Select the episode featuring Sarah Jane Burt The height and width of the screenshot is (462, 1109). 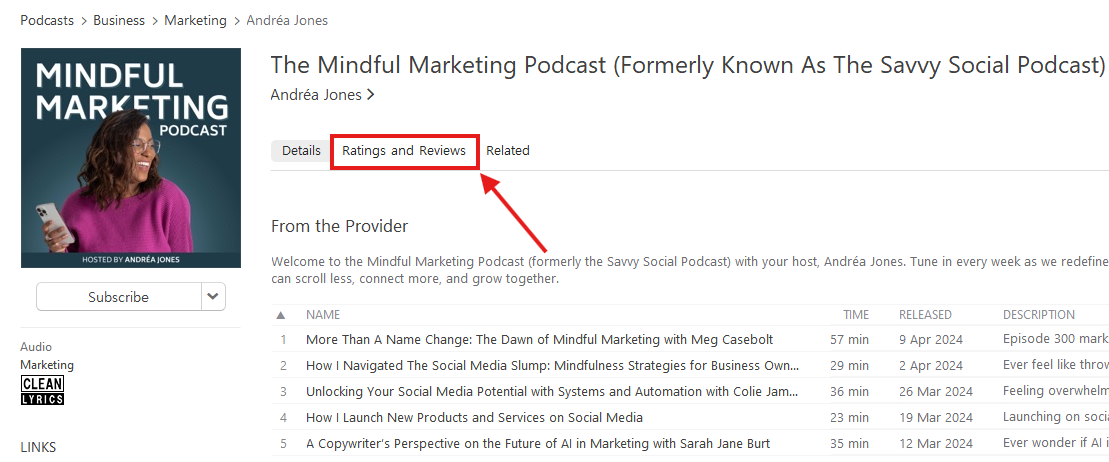pyautogui.click(x=537, y=443)
